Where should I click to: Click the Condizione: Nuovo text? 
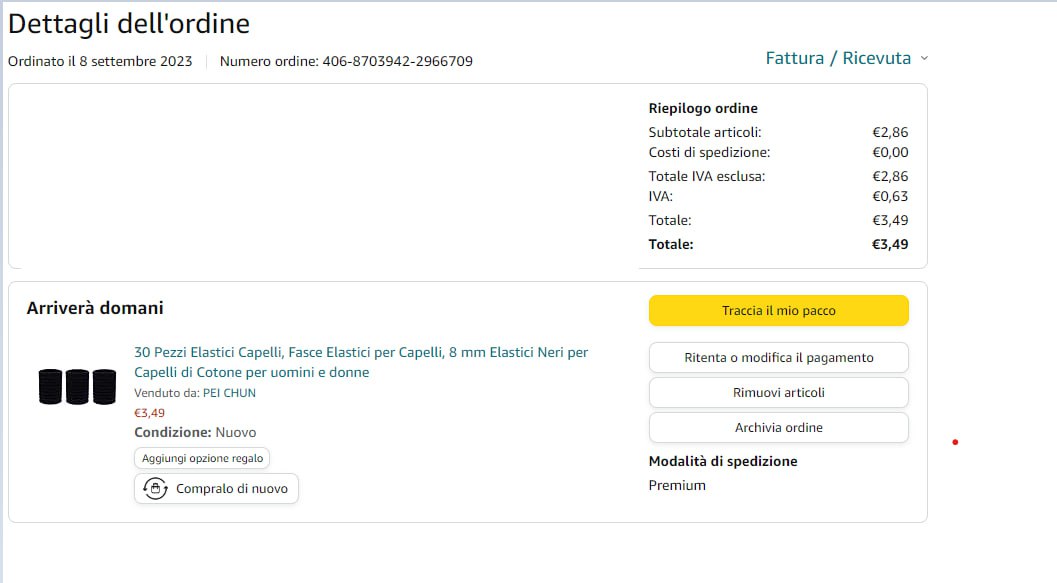[195, 433]
